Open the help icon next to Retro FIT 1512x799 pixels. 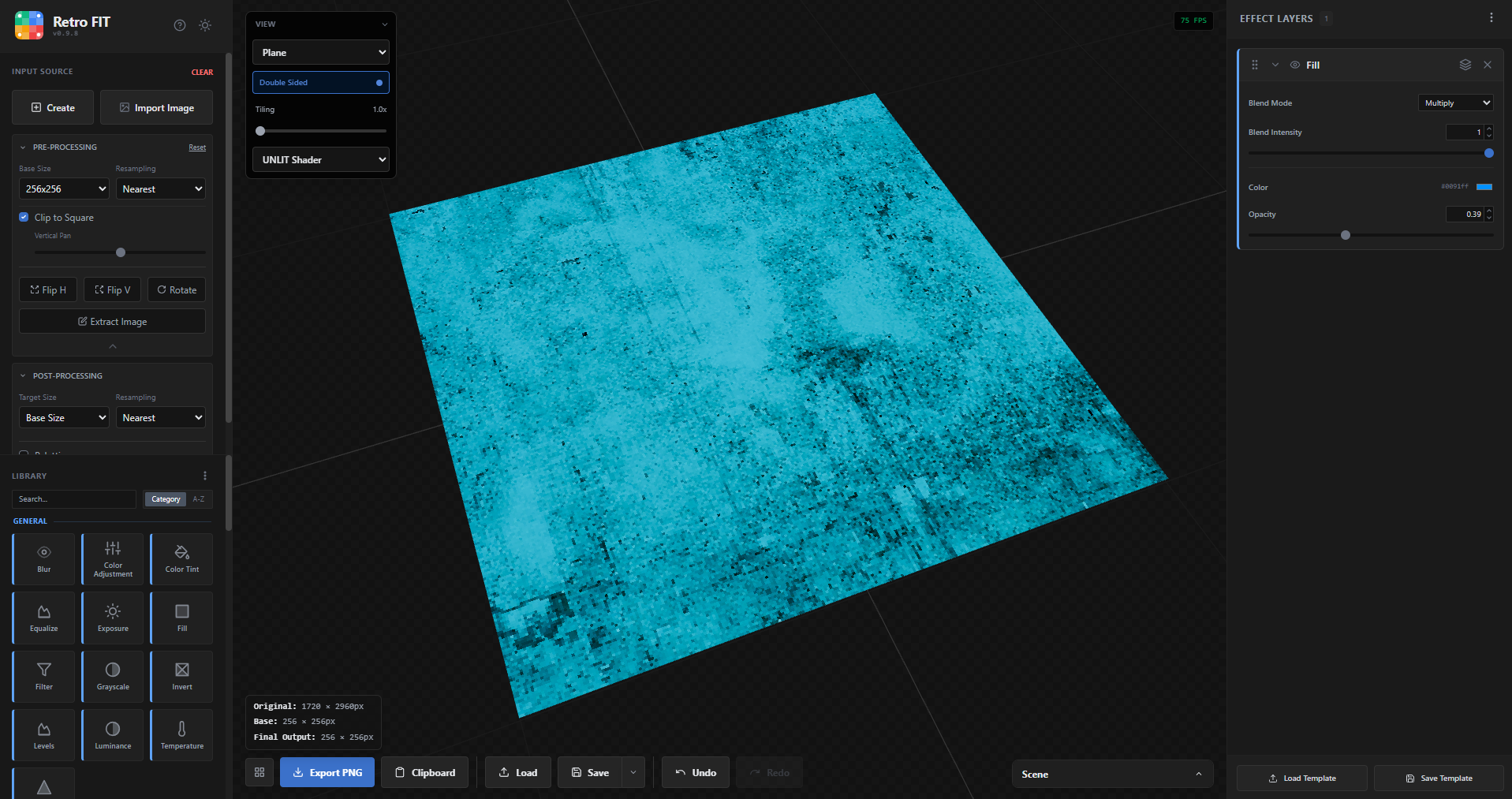click(x=180, y=25)
